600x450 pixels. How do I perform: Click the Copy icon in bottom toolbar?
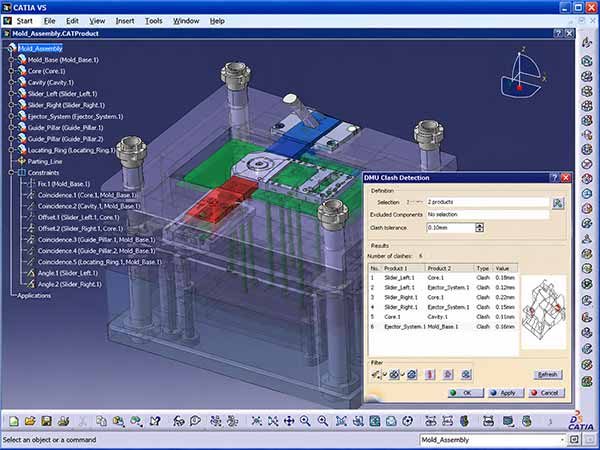click(101, 421)
